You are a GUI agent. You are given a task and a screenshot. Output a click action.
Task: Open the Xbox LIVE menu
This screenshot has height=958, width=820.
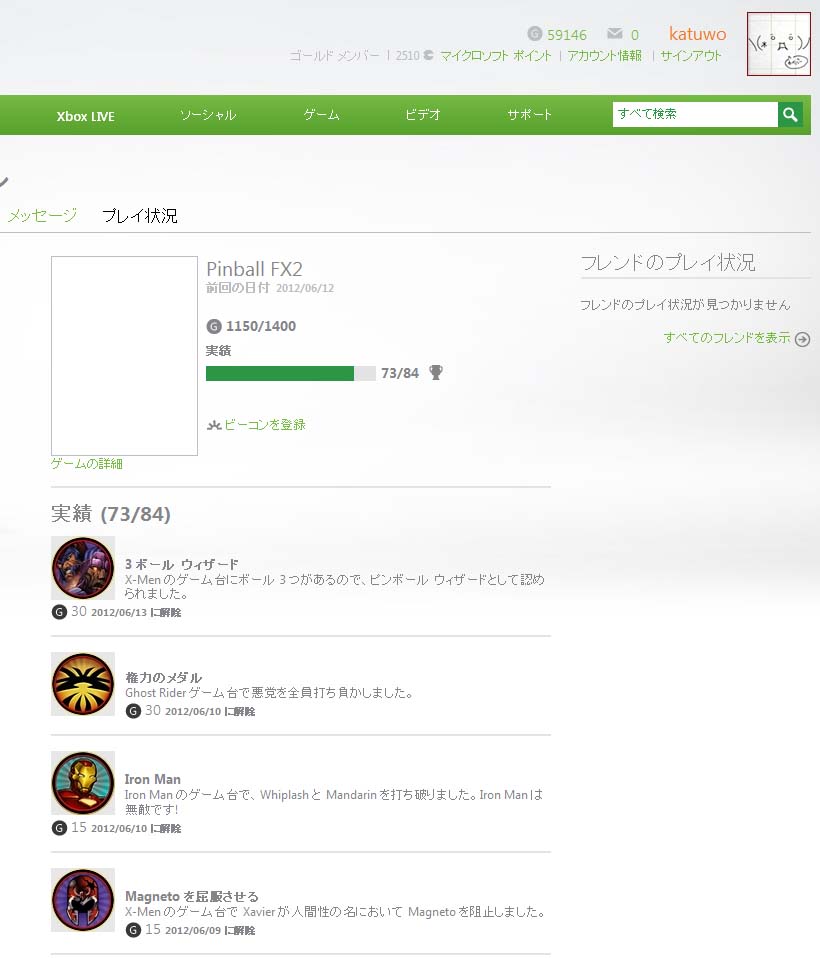pyautogui.click(x=86, y=116)
